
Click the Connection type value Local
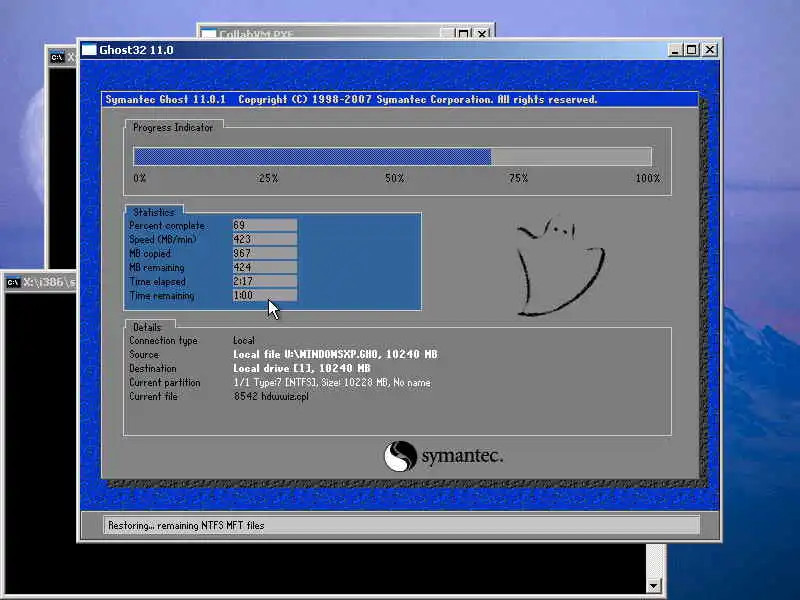pyautogui.click(x=244, y=340)
